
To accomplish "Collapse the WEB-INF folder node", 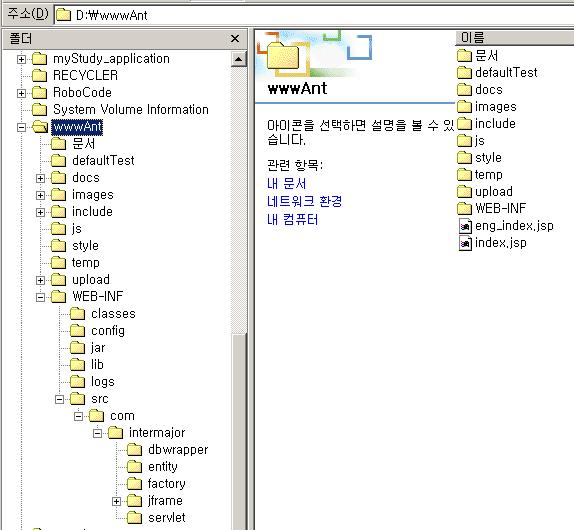I will coord(41,297).
